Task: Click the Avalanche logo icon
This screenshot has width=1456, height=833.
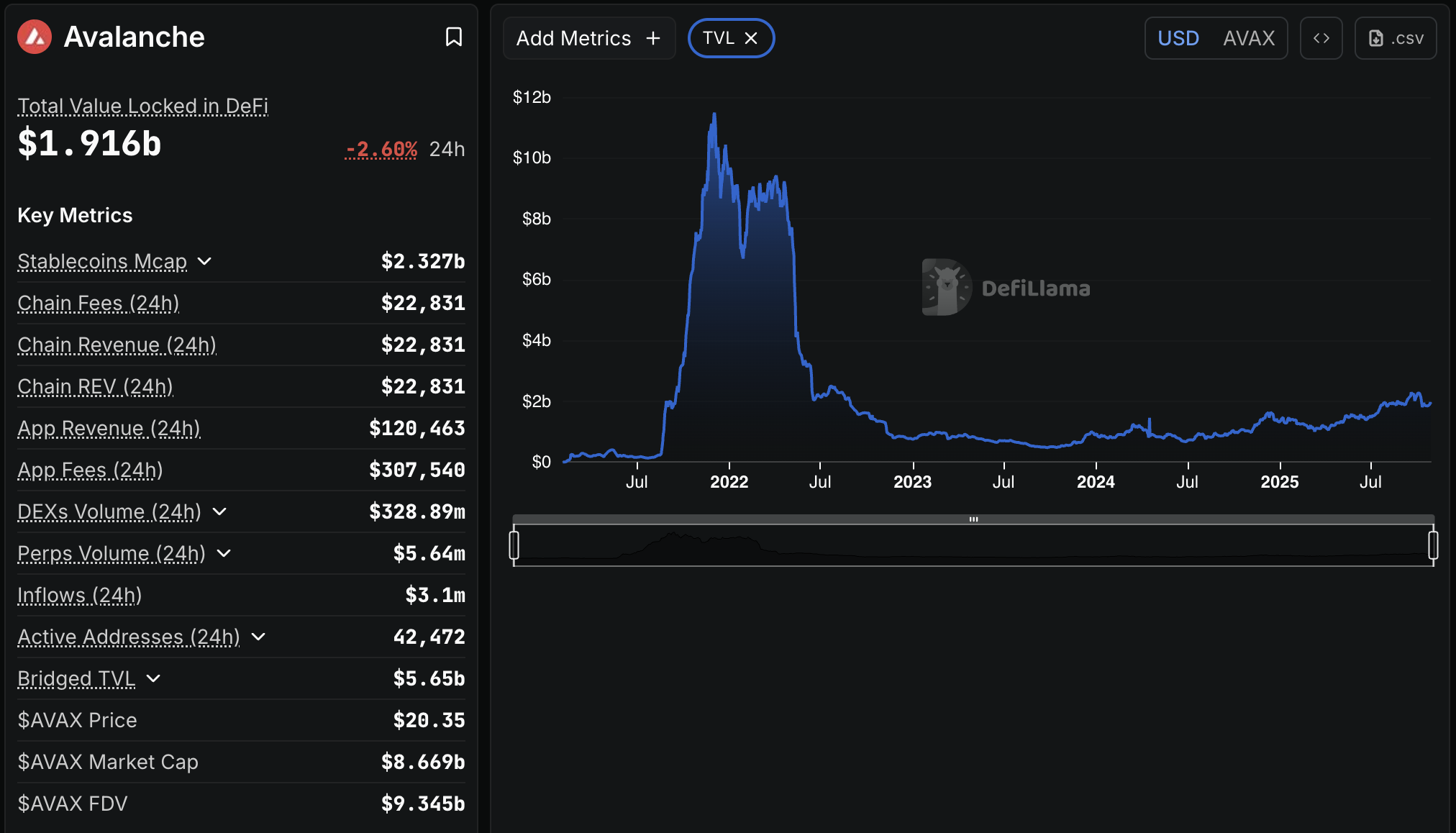Action: tap(35, 37)
